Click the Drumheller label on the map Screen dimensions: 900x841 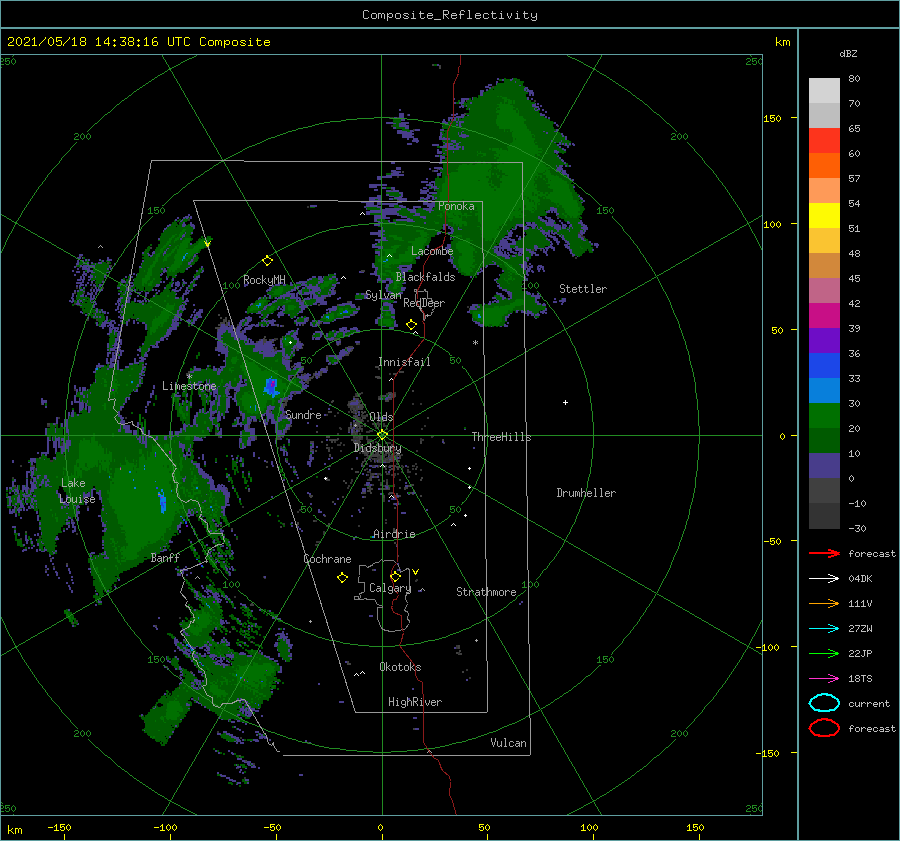pos(586,493)
